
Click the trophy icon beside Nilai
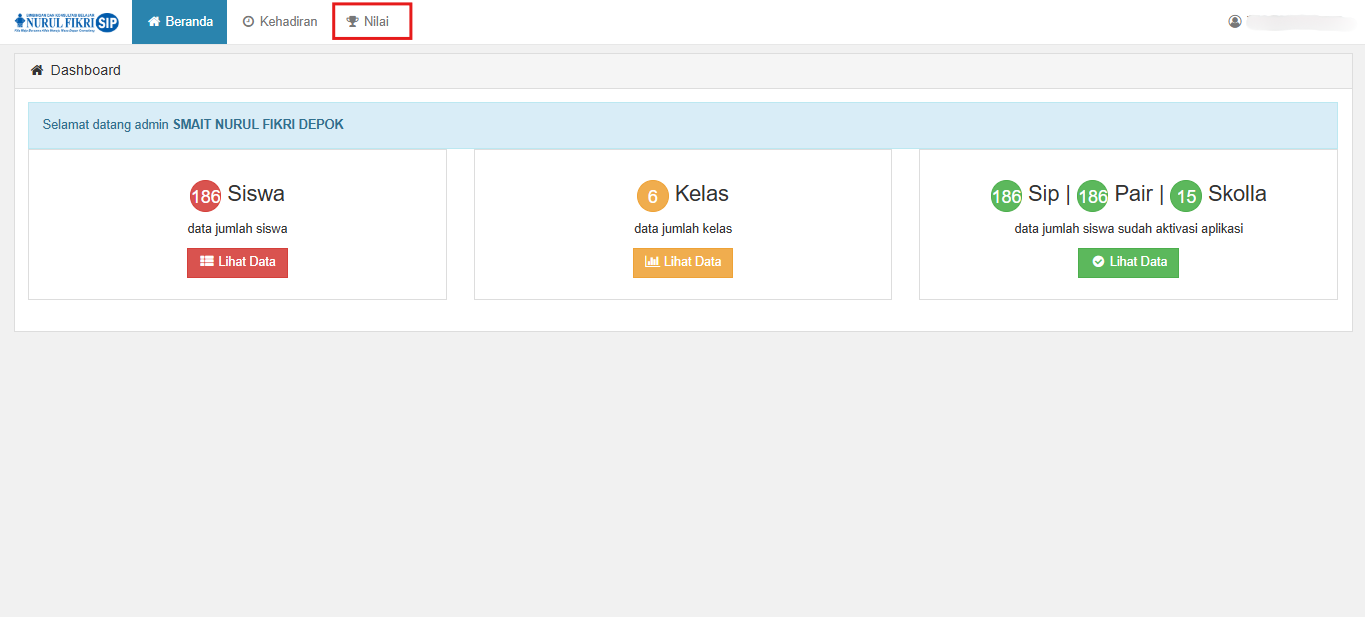coord(352,22)
